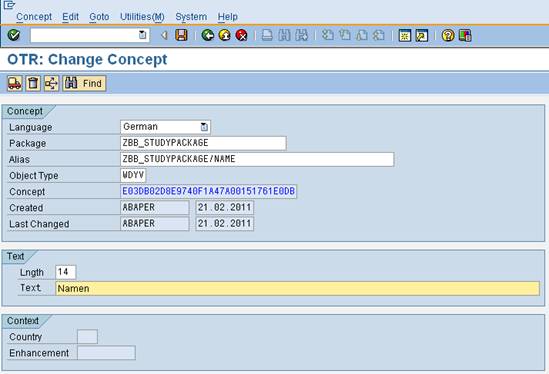Click the blue Concept ID value
Viewport: 549px width, 374px height.
(x=209, y=191)
